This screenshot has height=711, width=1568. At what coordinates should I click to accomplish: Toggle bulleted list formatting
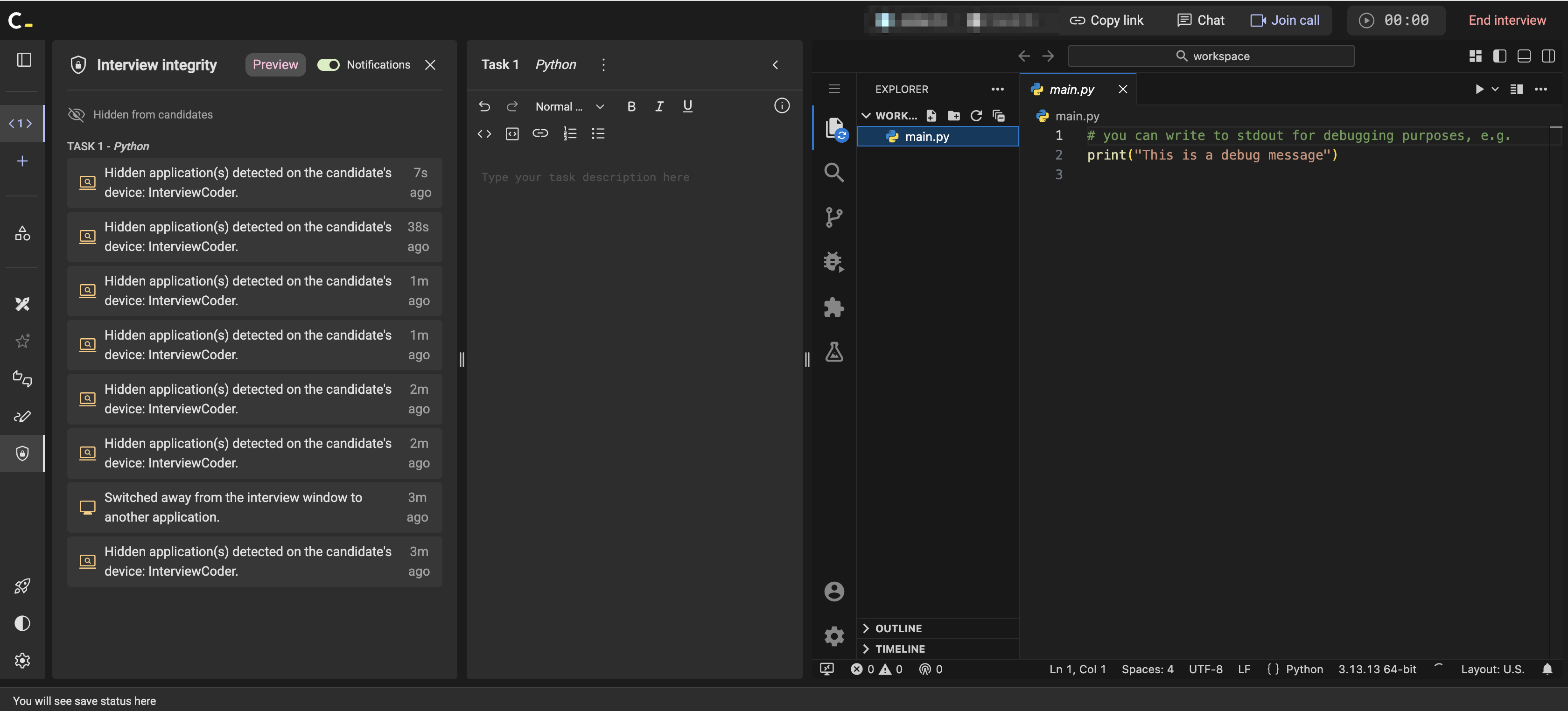click(598, 133)
